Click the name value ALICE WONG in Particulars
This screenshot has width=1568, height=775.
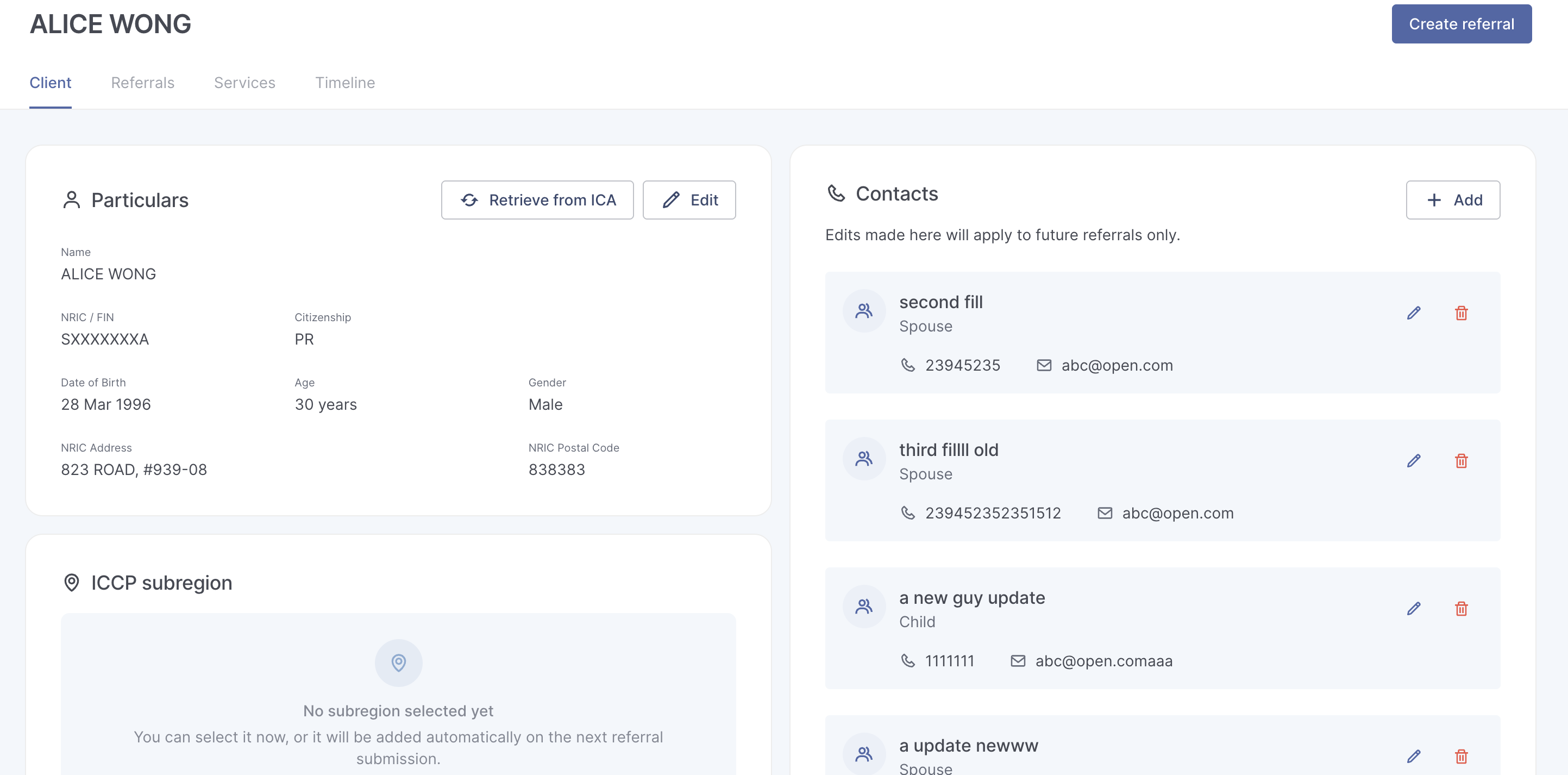coord(108,274)
